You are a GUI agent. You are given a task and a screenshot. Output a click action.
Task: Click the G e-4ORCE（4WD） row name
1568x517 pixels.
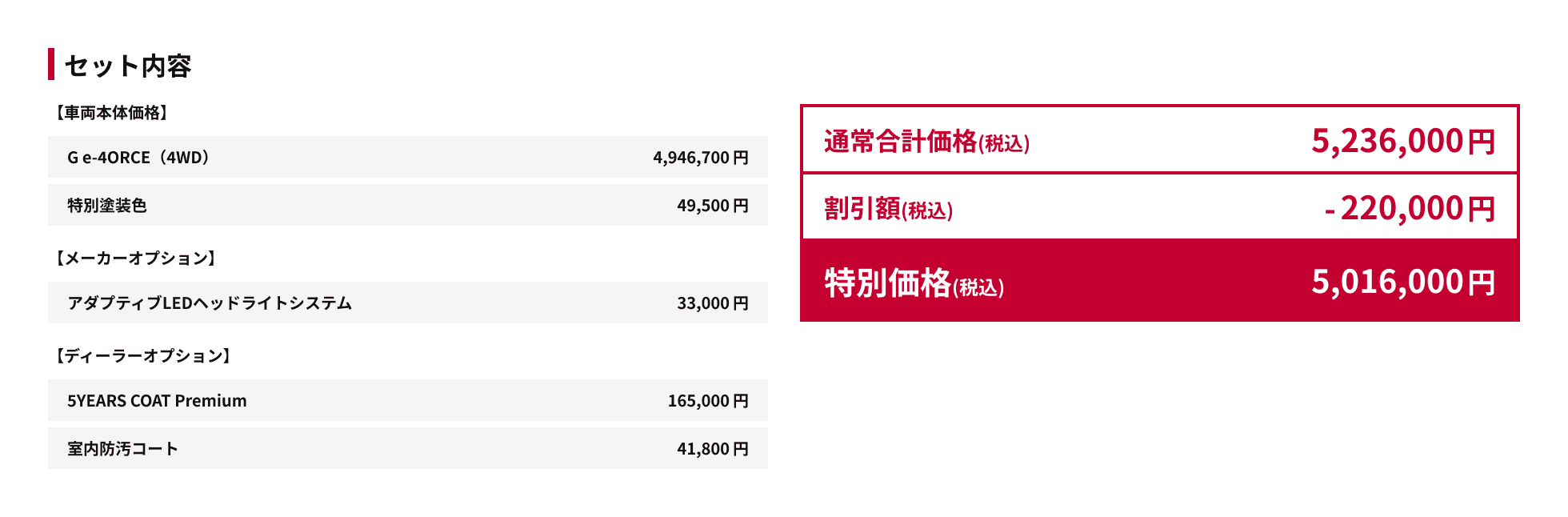point(138,158)
